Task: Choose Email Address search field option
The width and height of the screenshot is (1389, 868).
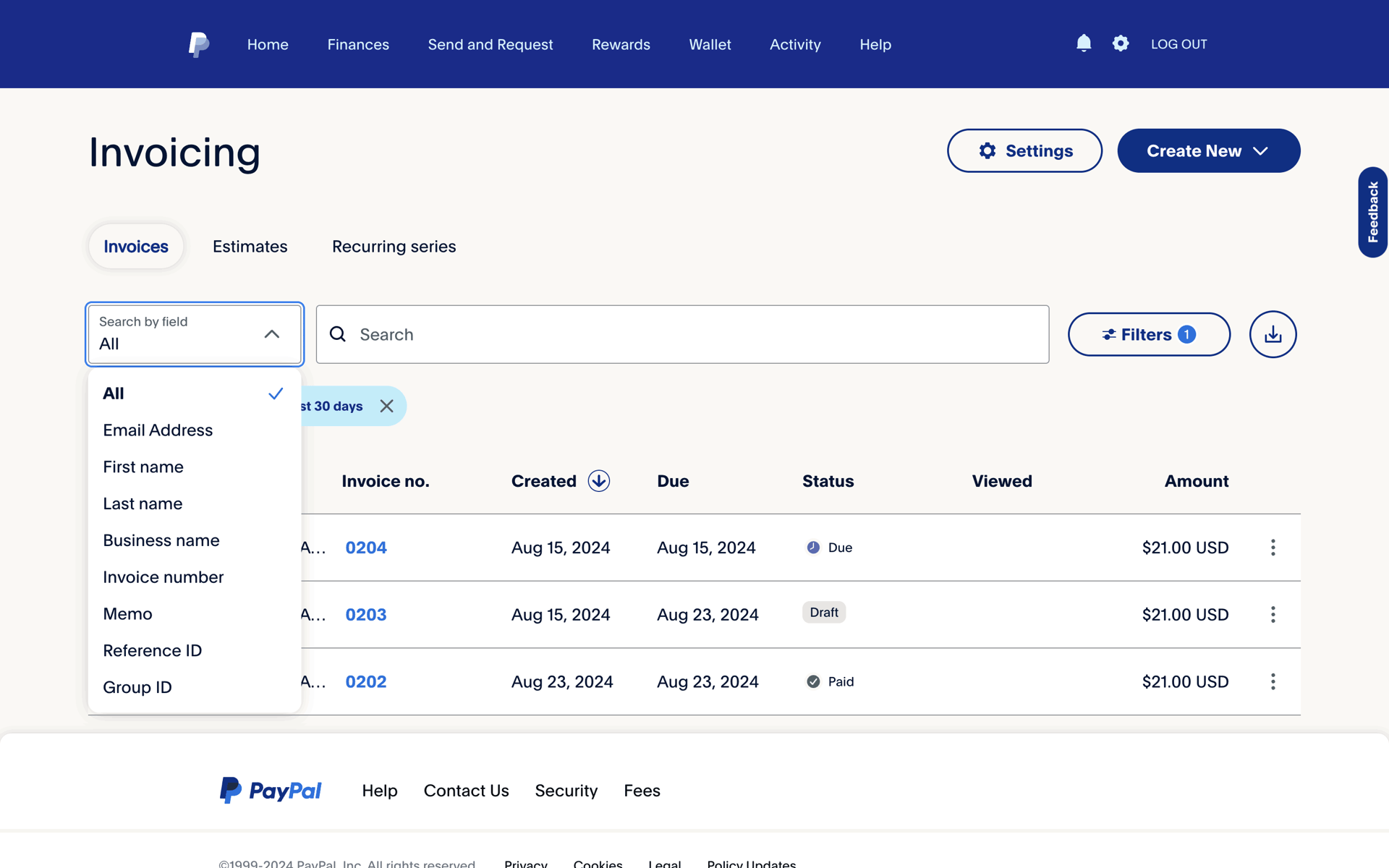Action: point(194,430)
